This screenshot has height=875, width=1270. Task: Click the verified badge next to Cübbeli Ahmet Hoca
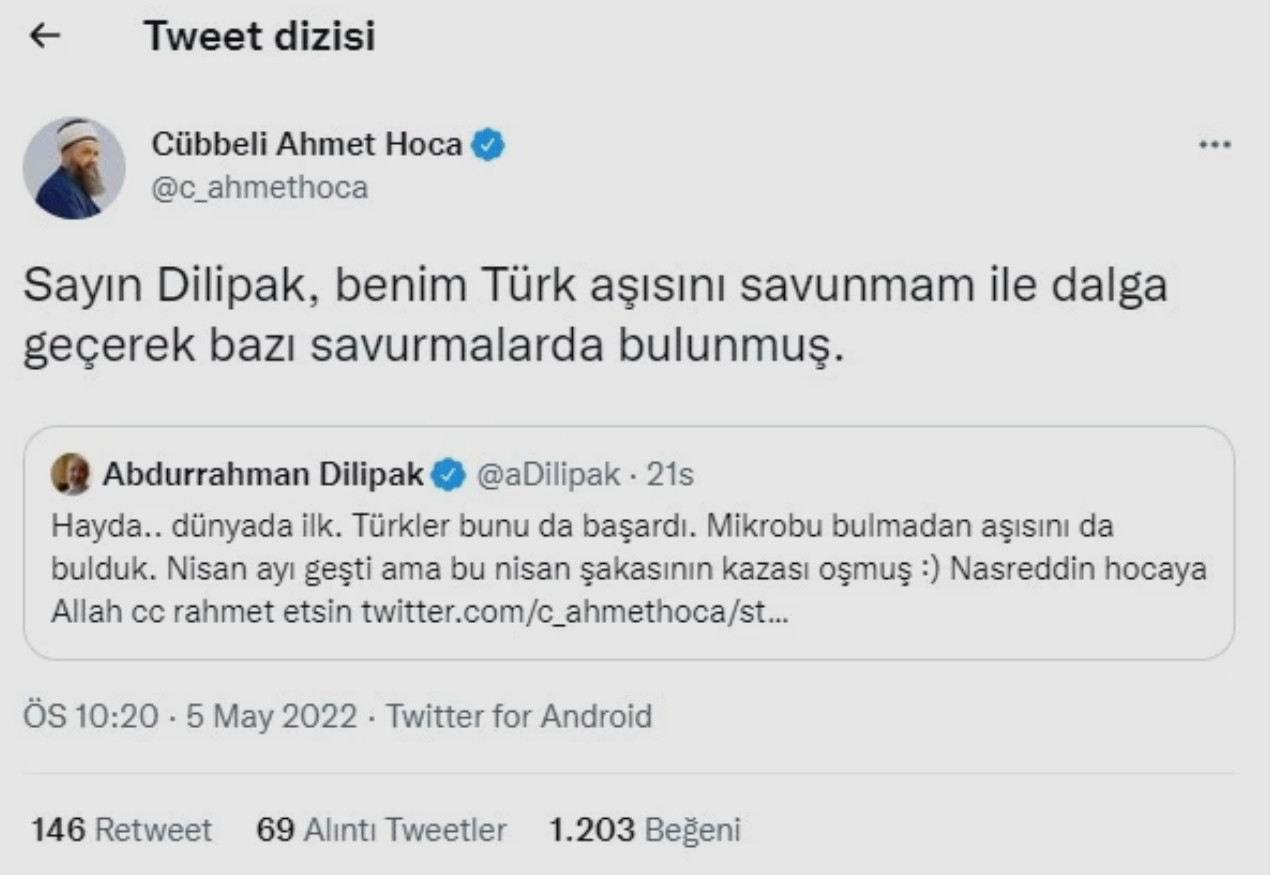pyautogui.click(x=487, y=143)
